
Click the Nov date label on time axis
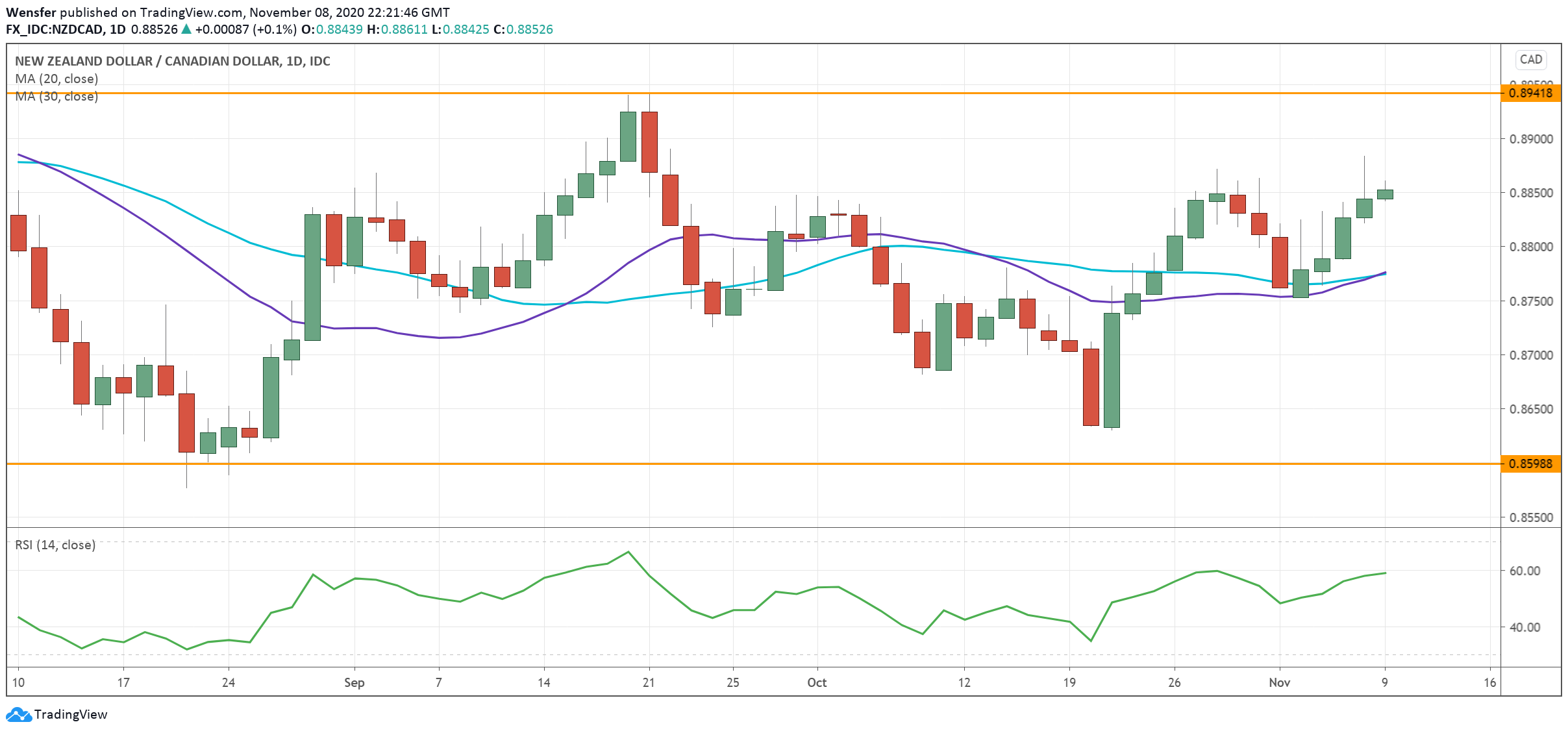[1279, 682]
